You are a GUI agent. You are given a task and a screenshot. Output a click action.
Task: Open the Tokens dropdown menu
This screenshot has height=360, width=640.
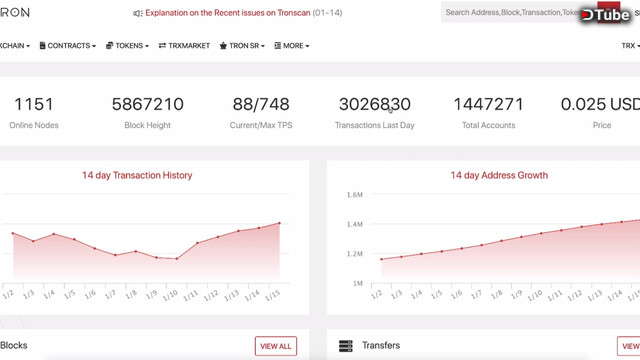pos(127,46)
